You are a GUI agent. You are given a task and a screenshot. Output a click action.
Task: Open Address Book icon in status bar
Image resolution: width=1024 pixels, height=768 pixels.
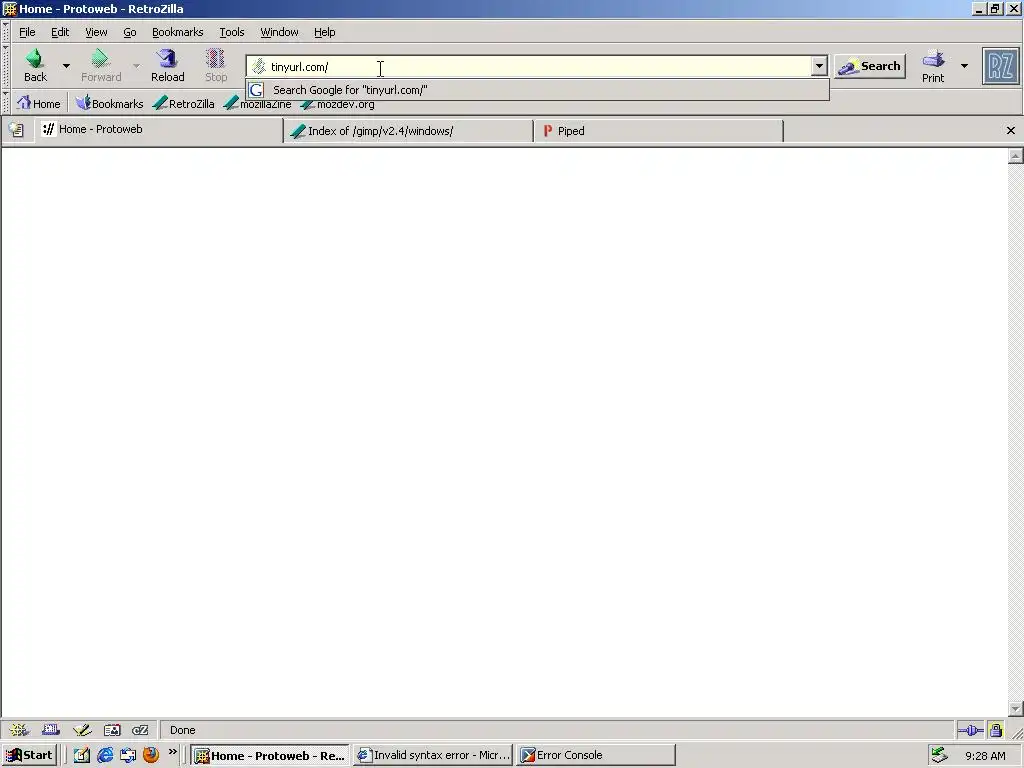(x=112, y=729)
